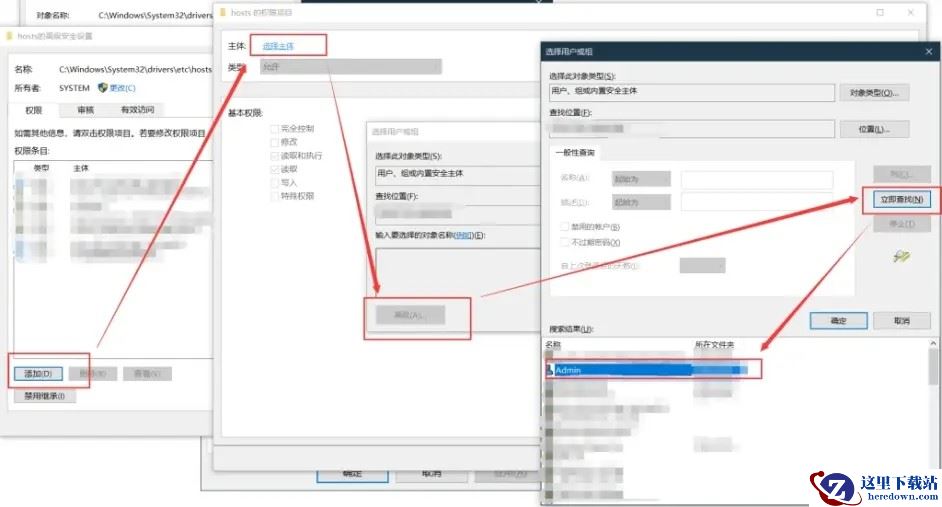Toggle the 写入 permission checkbox
The height and width of the screenshot is (507, 942).
click(x=274, y=183)
